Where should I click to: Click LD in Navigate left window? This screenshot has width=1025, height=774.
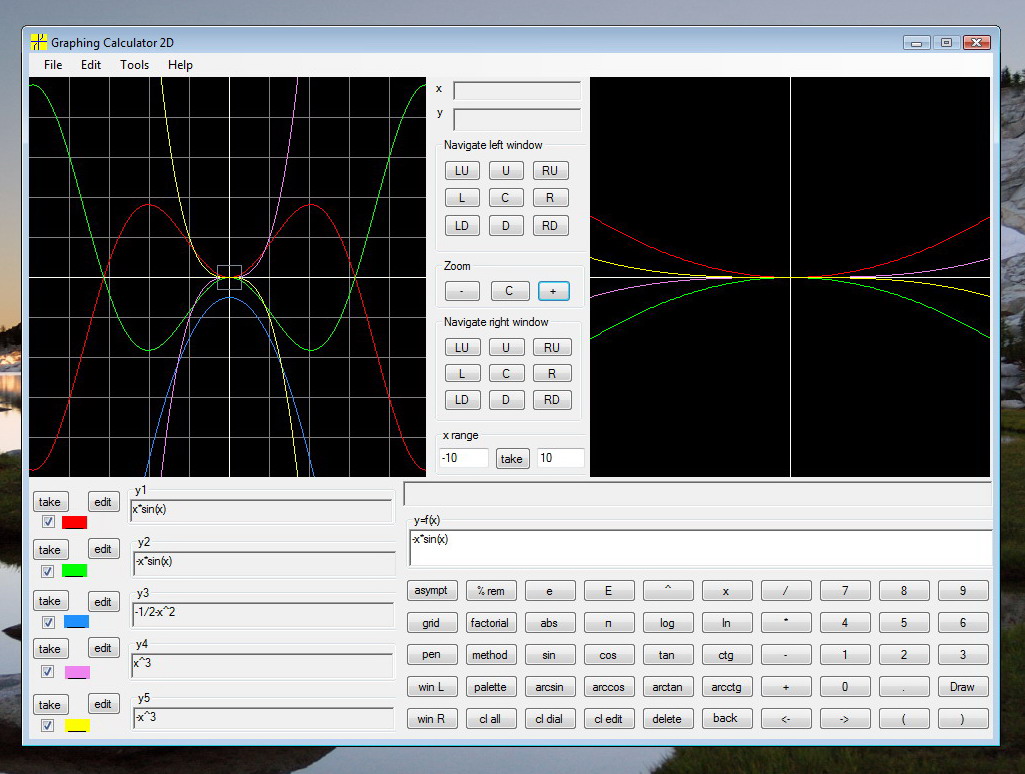462,226
